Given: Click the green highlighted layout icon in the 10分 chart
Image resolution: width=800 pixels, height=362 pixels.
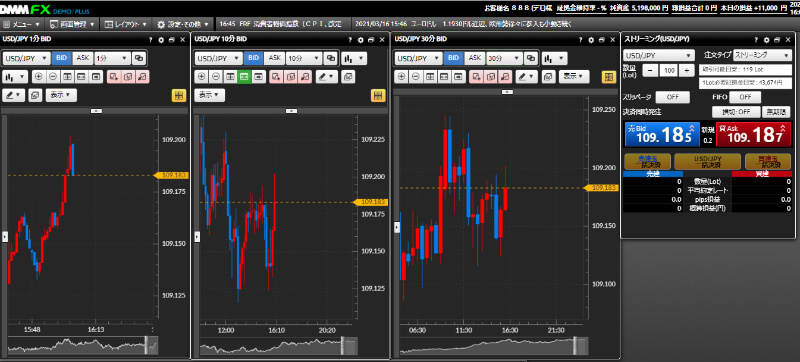Looking at the screenshot, I should pyautogui.click(x=244, y=77).
